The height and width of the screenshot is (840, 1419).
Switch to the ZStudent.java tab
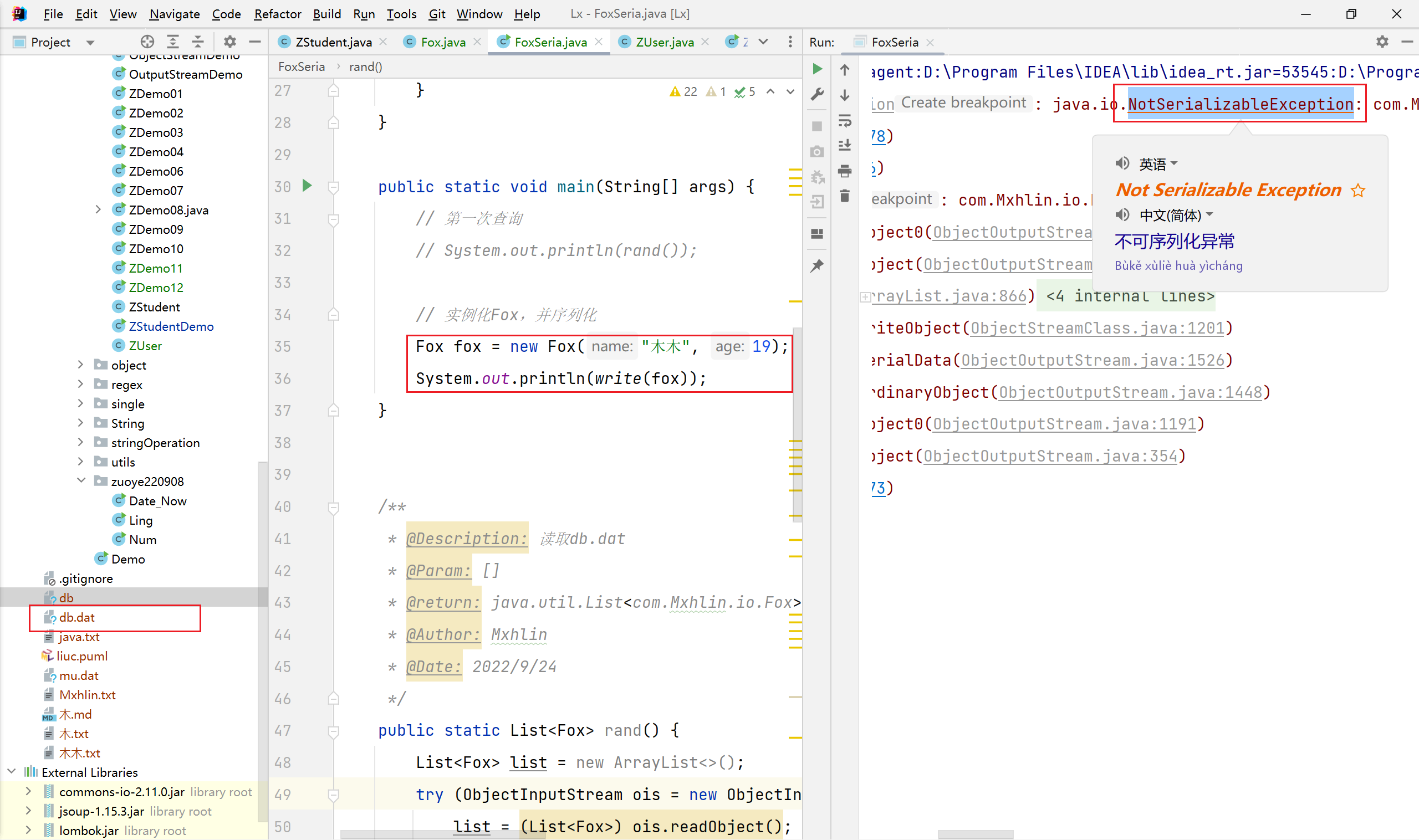click(333, 42)
